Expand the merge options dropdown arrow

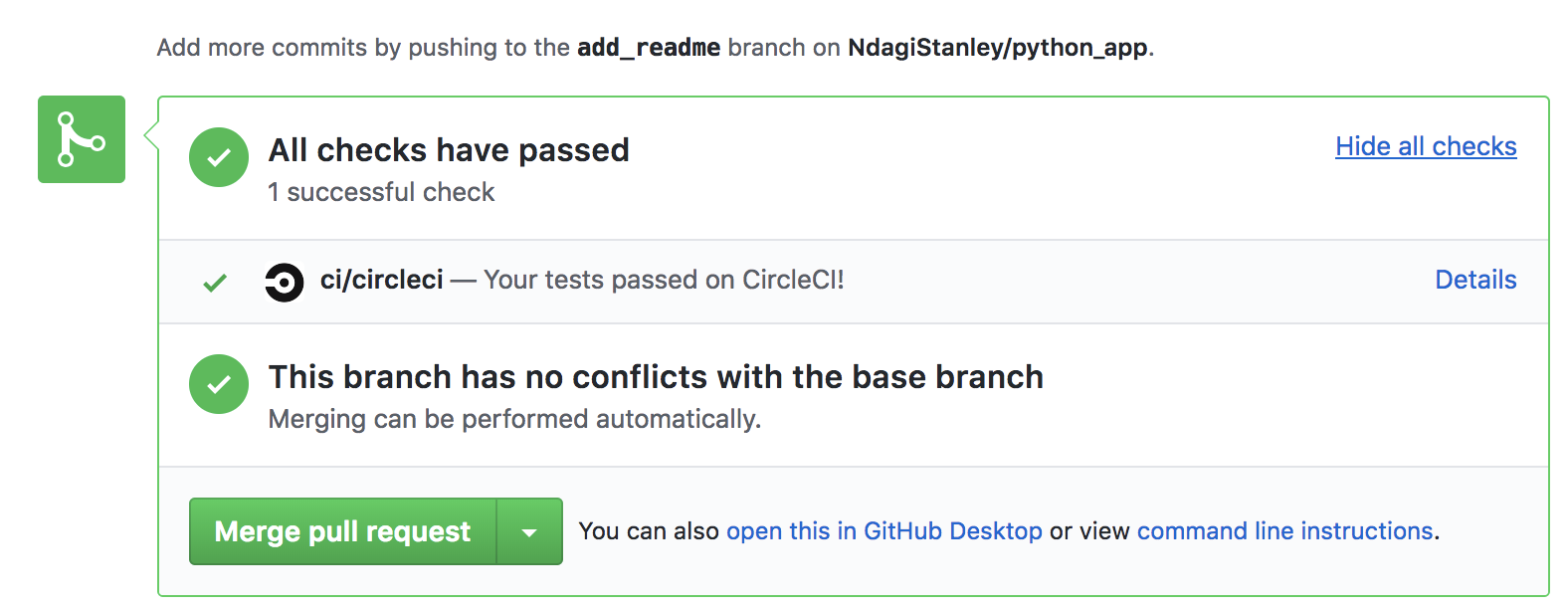[x=529, y=531]
